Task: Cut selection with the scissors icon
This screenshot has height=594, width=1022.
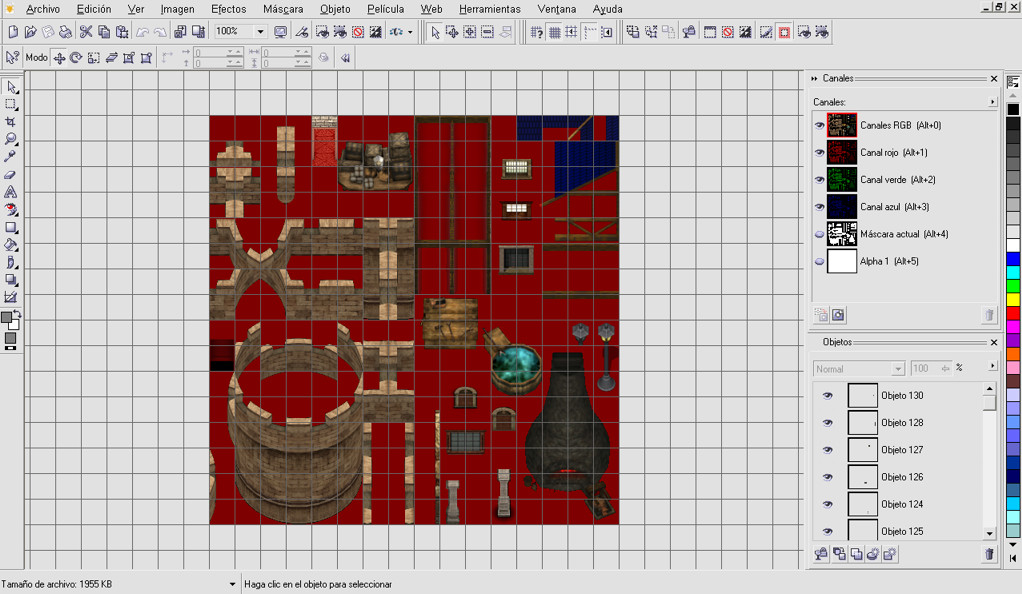Action: [x=85, y=31]
